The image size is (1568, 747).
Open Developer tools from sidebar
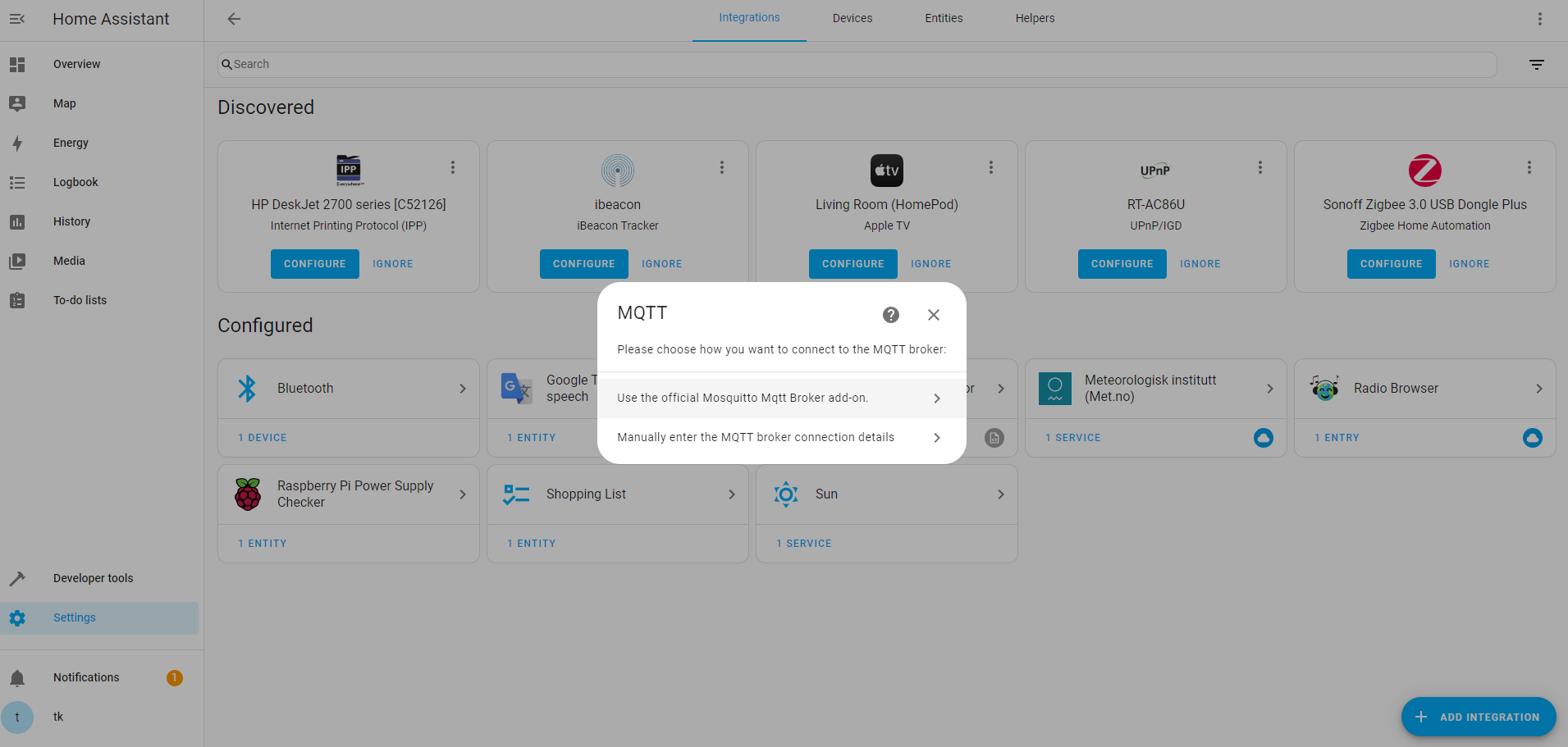coord(93,578)
